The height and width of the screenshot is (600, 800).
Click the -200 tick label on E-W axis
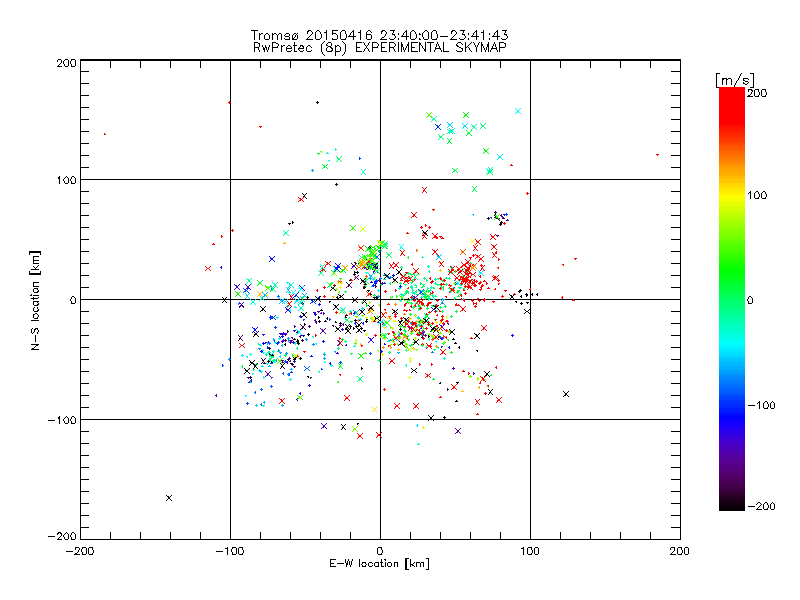coord(80,551)
